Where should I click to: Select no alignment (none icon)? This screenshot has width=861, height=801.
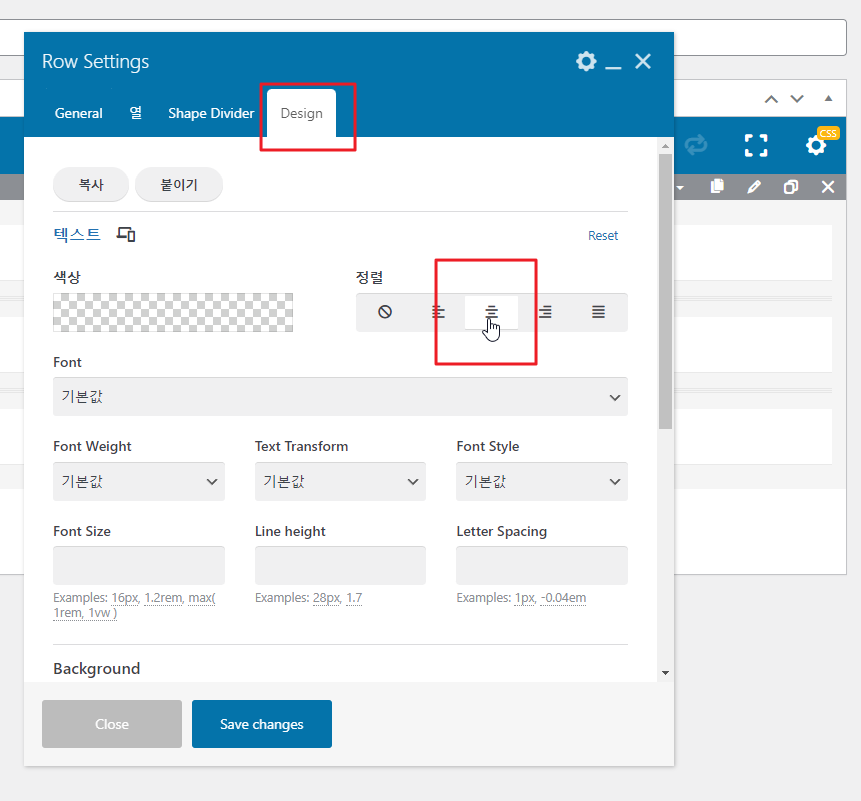click(385, 312)
